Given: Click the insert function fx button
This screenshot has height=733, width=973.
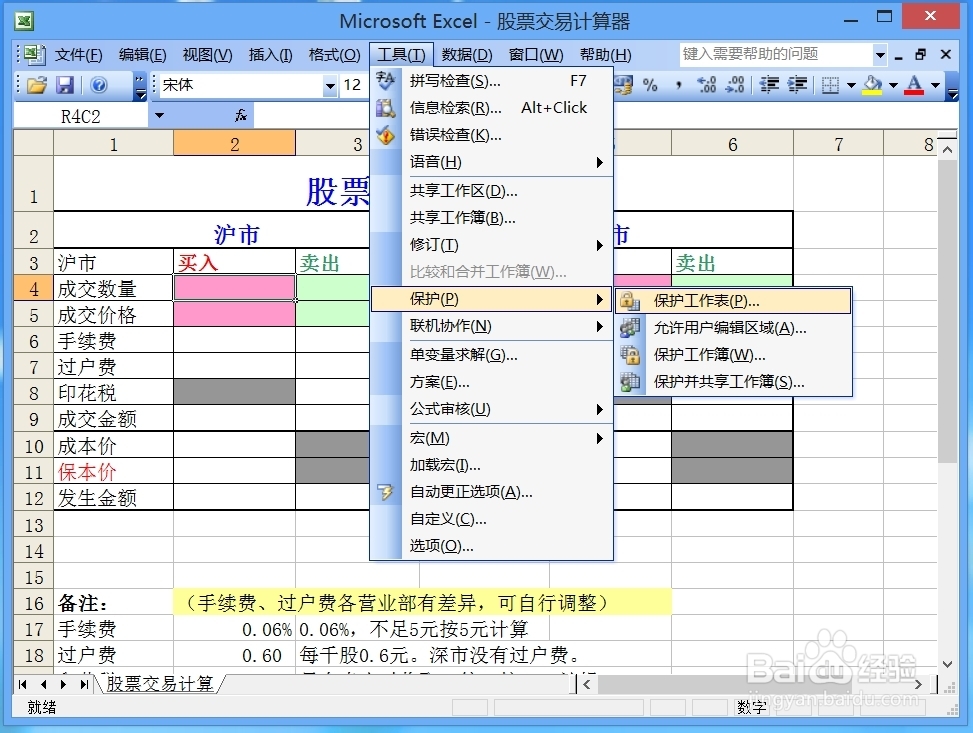Looking at the screenshot, I should (x=241, y=115).
